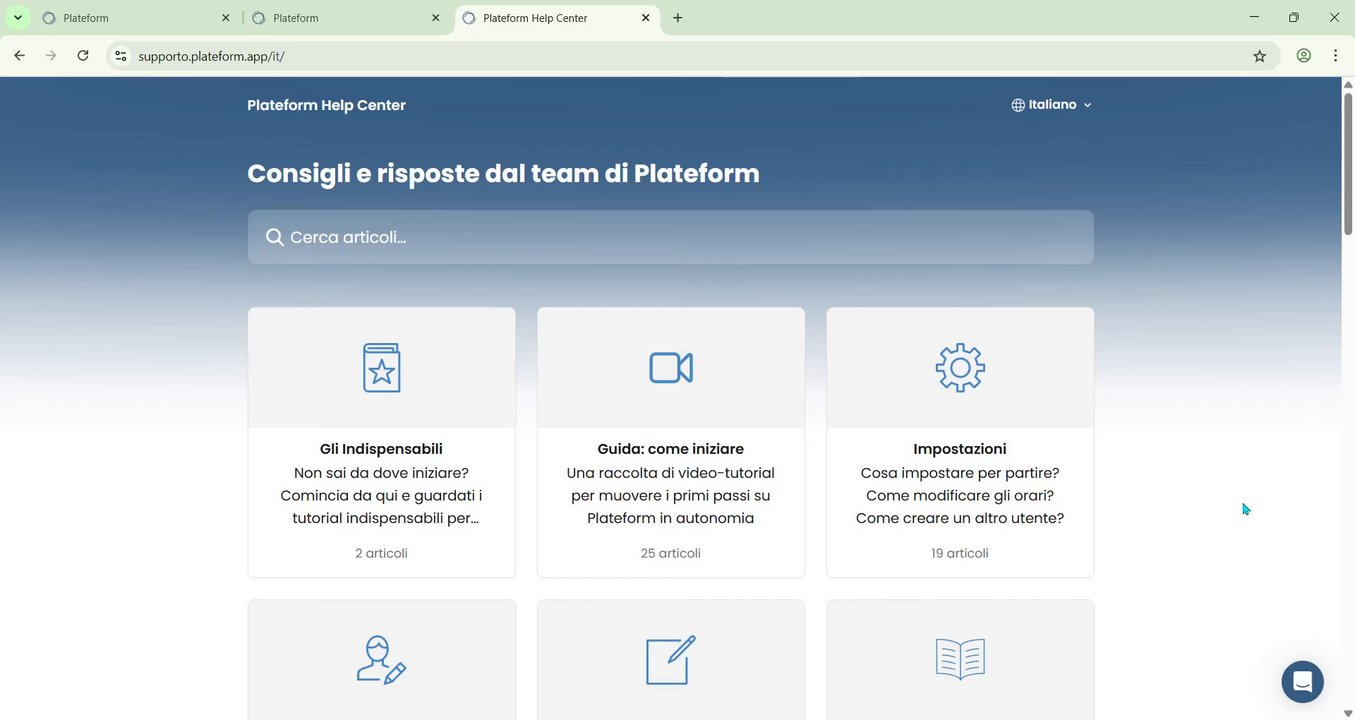Image resolution: width=1355 pixels, height=720 pixels.
Task: Open the Gli Indispensabili book-star icon
Action: click(x=381, y=368)
